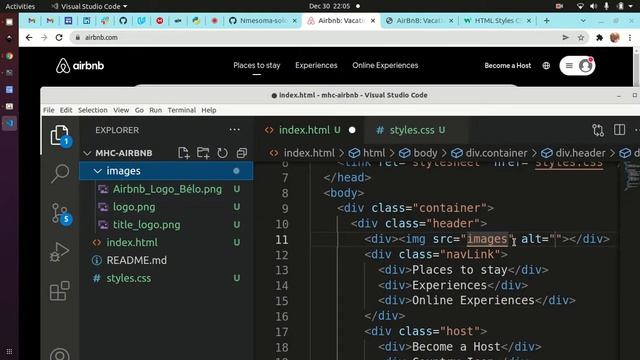Bookmark this page with the star icon

coord(581,38)
